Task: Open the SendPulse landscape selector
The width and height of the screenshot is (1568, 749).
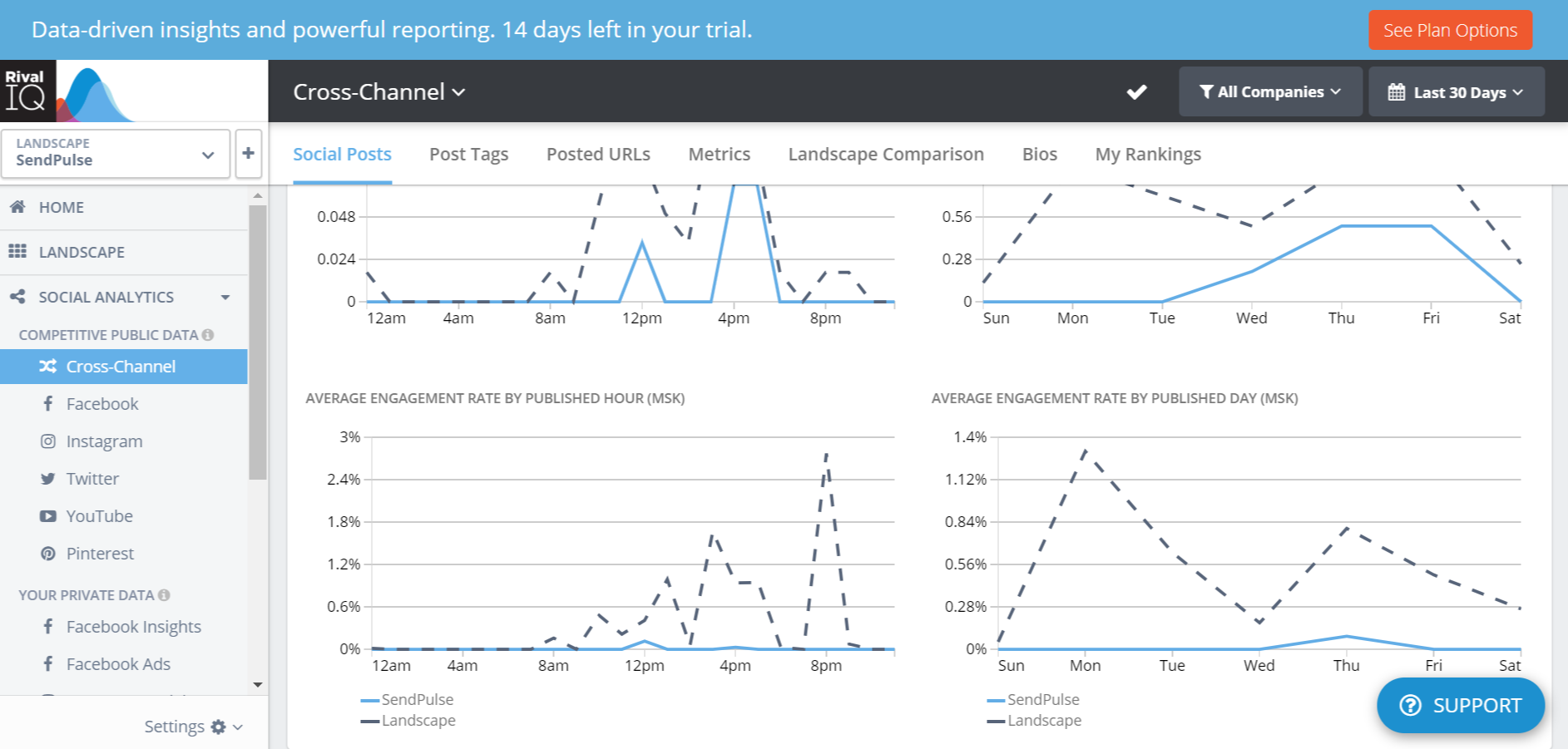Action: [x=116, y=153]
